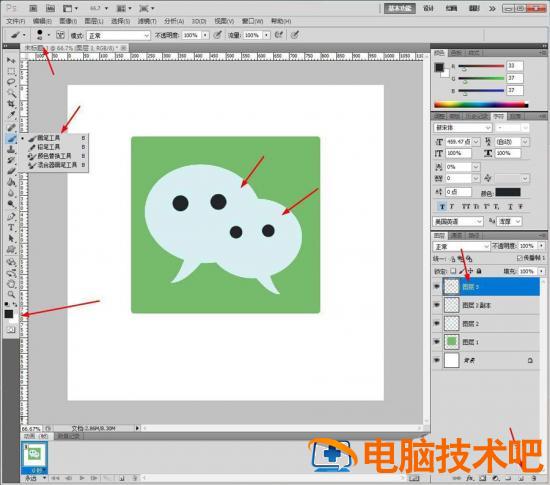The width and height of the screenshot is (550, 485).
Task: Open flow 100% arrow in options bar
Action: [x=267, y=35]
